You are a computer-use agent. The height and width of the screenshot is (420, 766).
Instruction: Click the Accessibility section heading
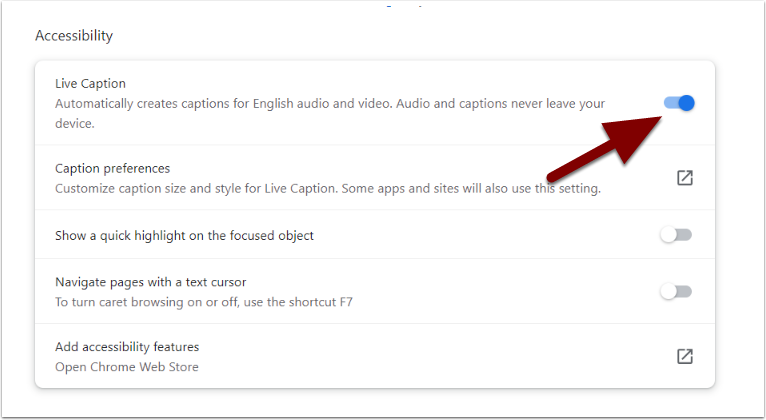click(74, 36)
